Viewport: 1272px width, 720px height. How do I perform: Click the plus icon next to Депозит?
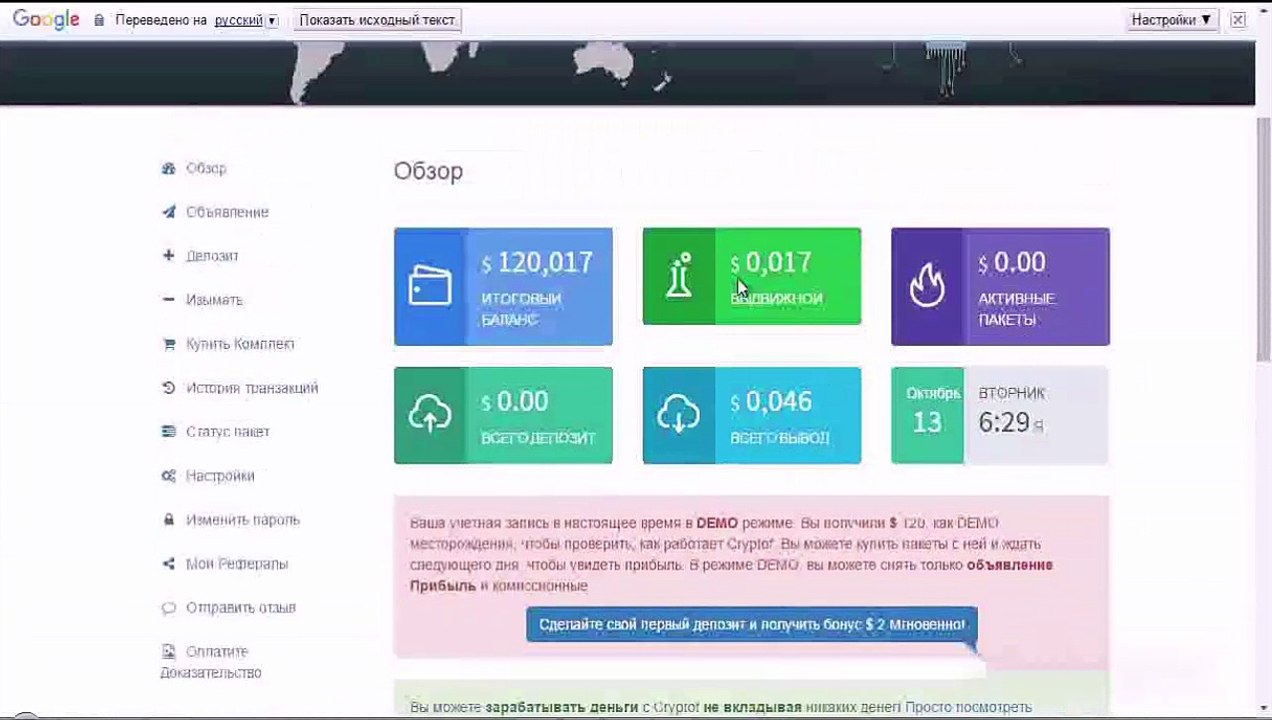[x=168, y=256]
